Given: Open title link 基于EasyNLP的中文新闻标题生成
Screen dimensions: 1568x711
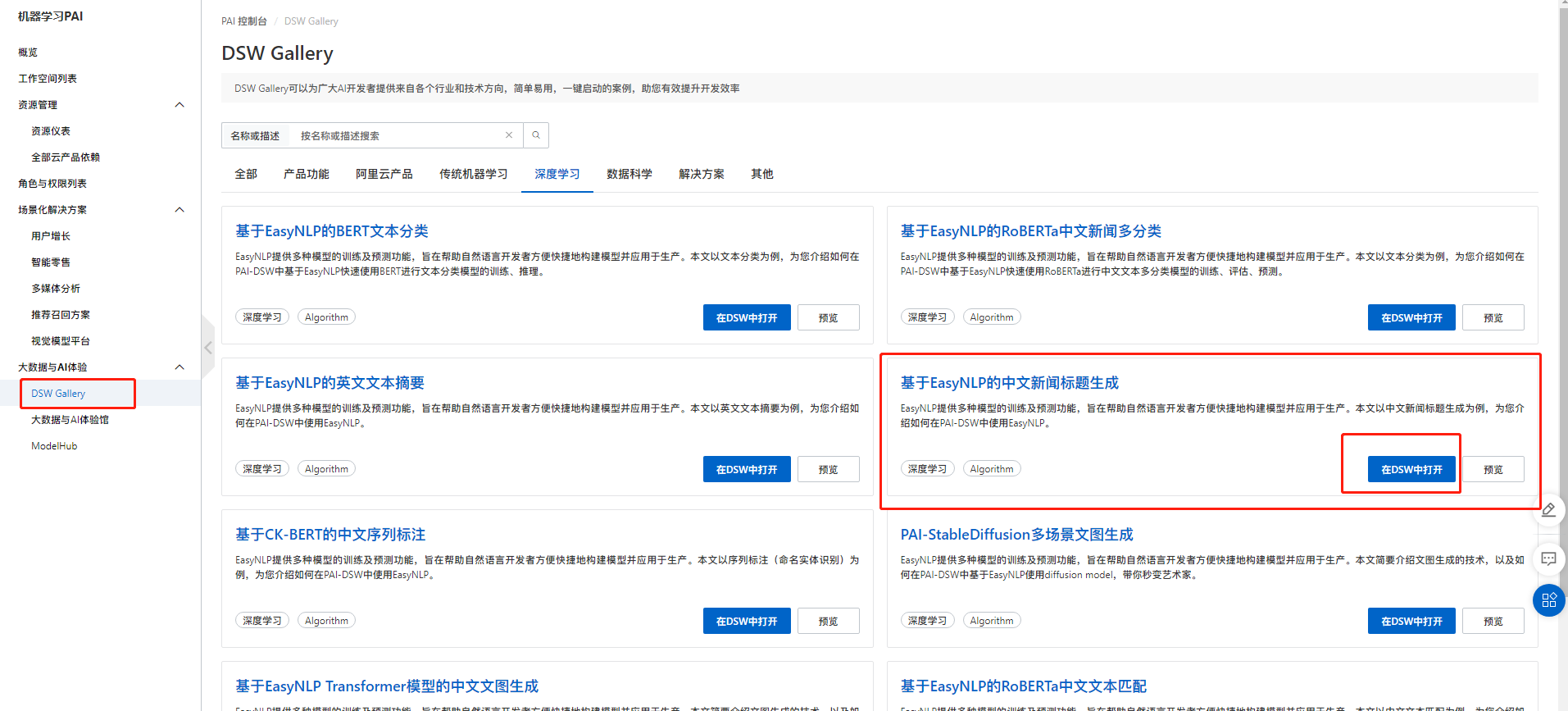Looking at the screenshot, I should [x=1009, y=383].
